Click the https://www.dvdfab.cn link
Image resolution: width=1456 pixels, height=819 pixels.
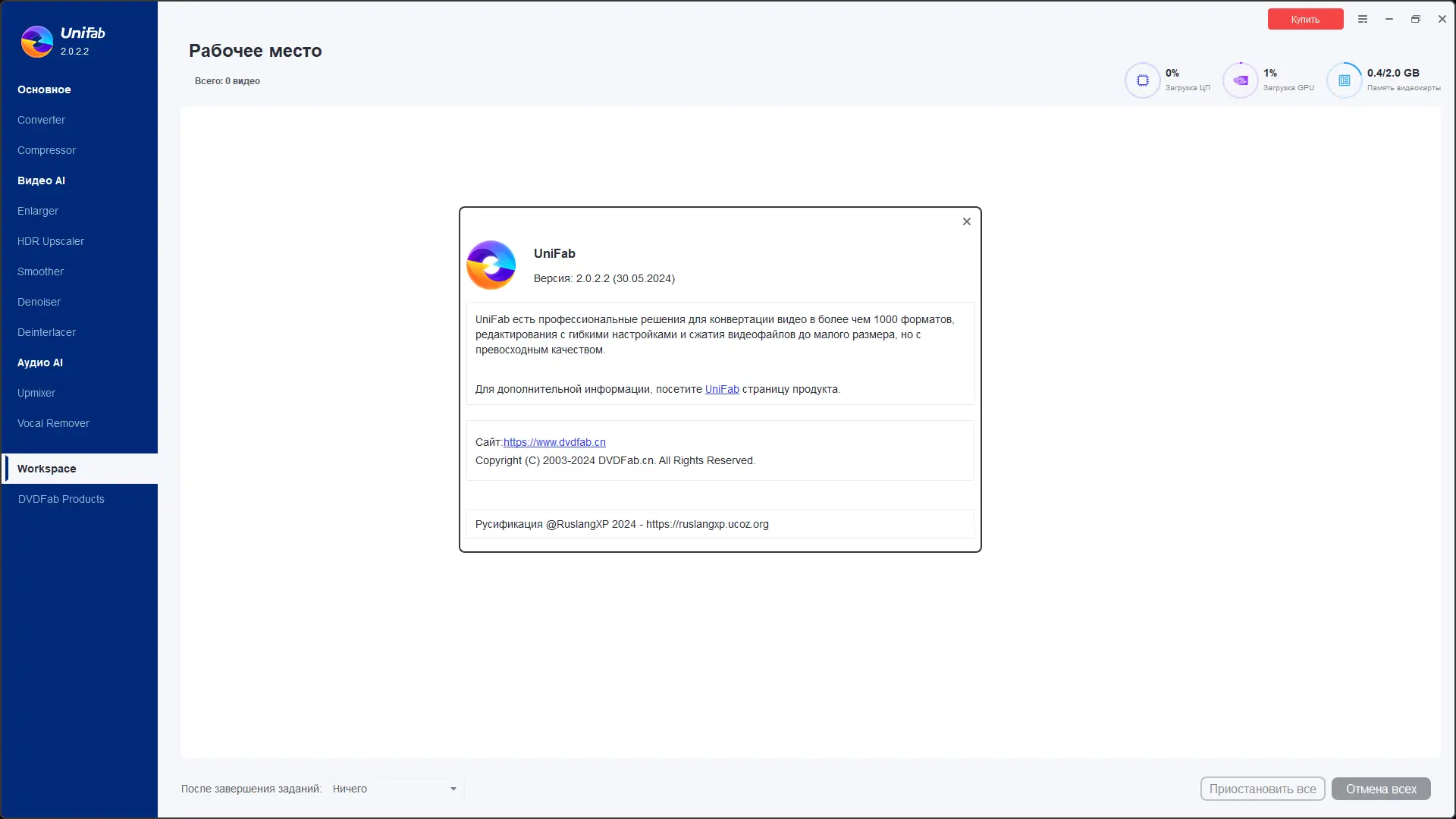tap(554, 442)
